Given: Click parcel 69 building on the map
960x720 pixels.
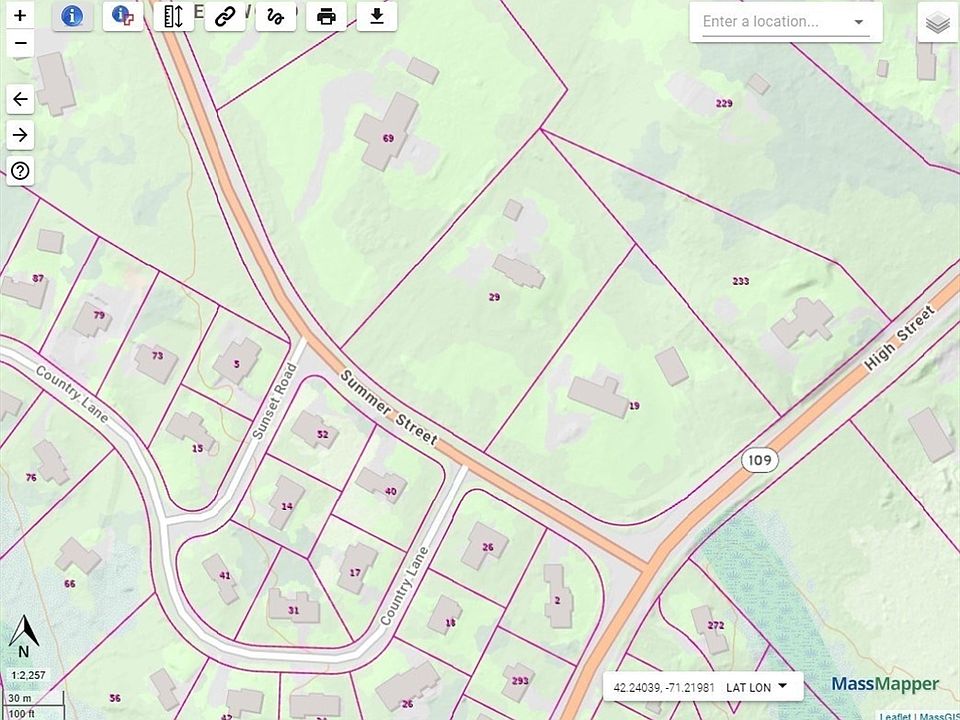Looking at the screenshot, I should [x=385, y=130].
